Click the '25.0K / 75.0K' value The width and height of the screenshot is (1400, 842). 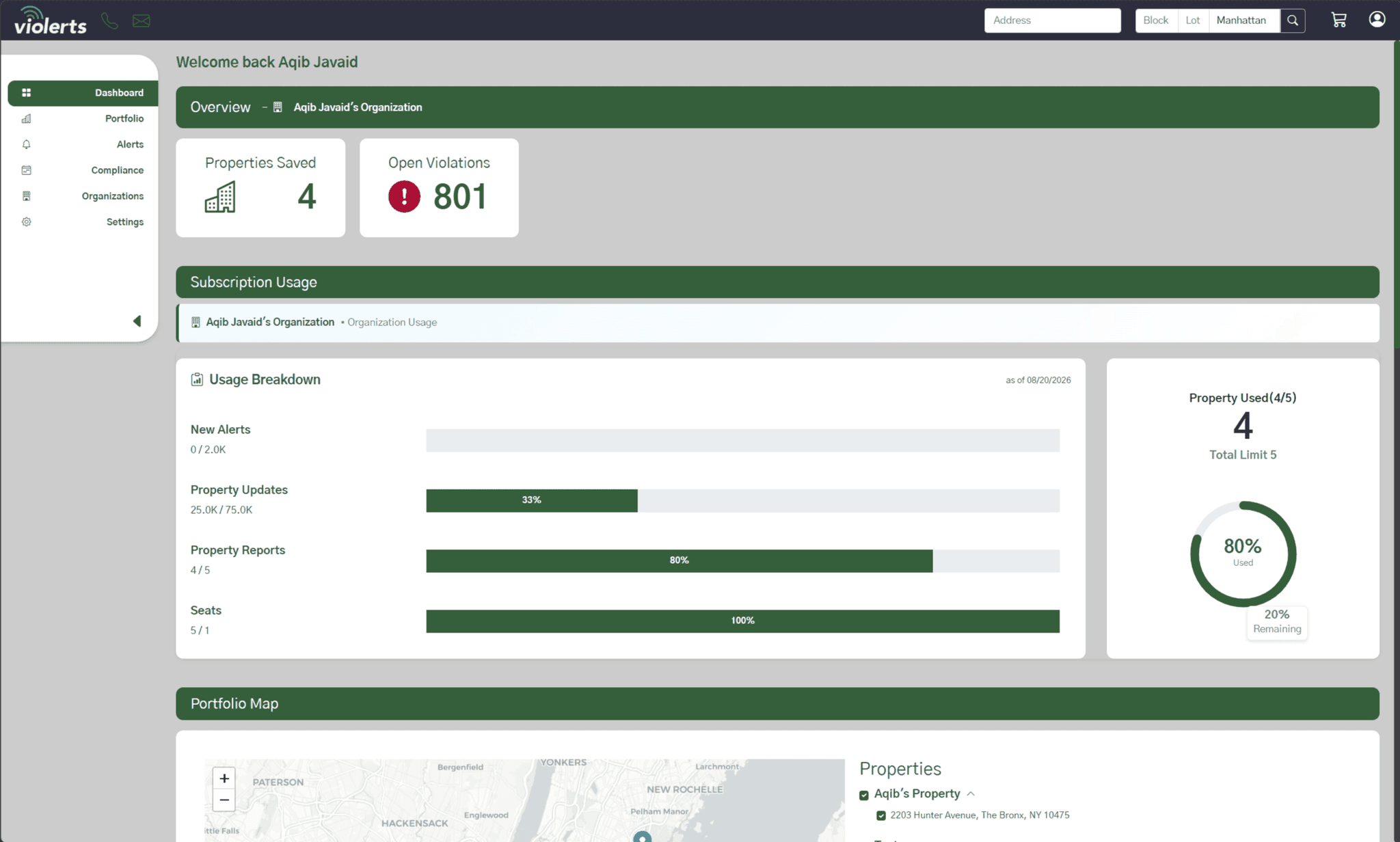(x=221, y=510)
